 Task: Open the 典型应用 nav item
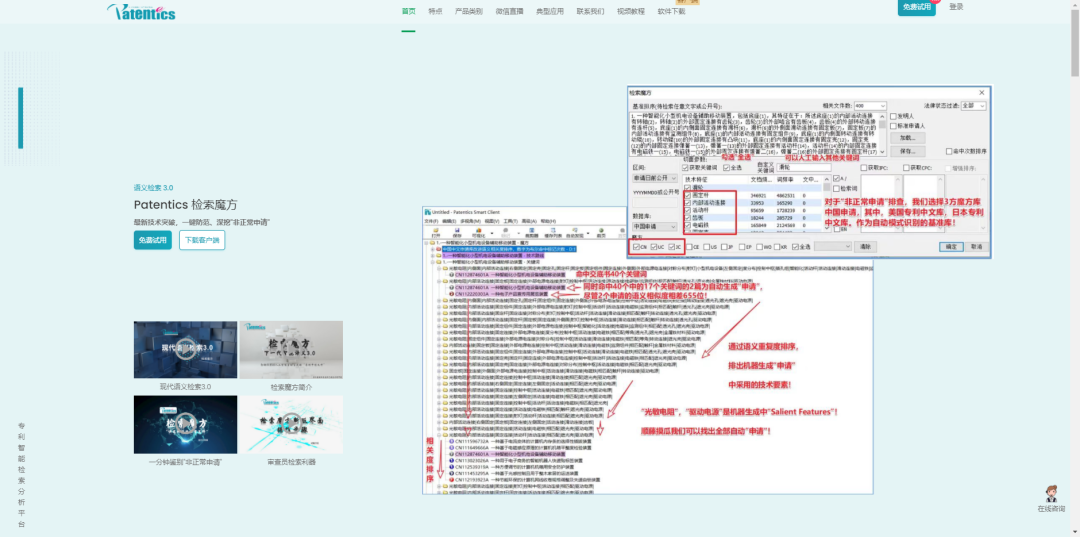550,11
